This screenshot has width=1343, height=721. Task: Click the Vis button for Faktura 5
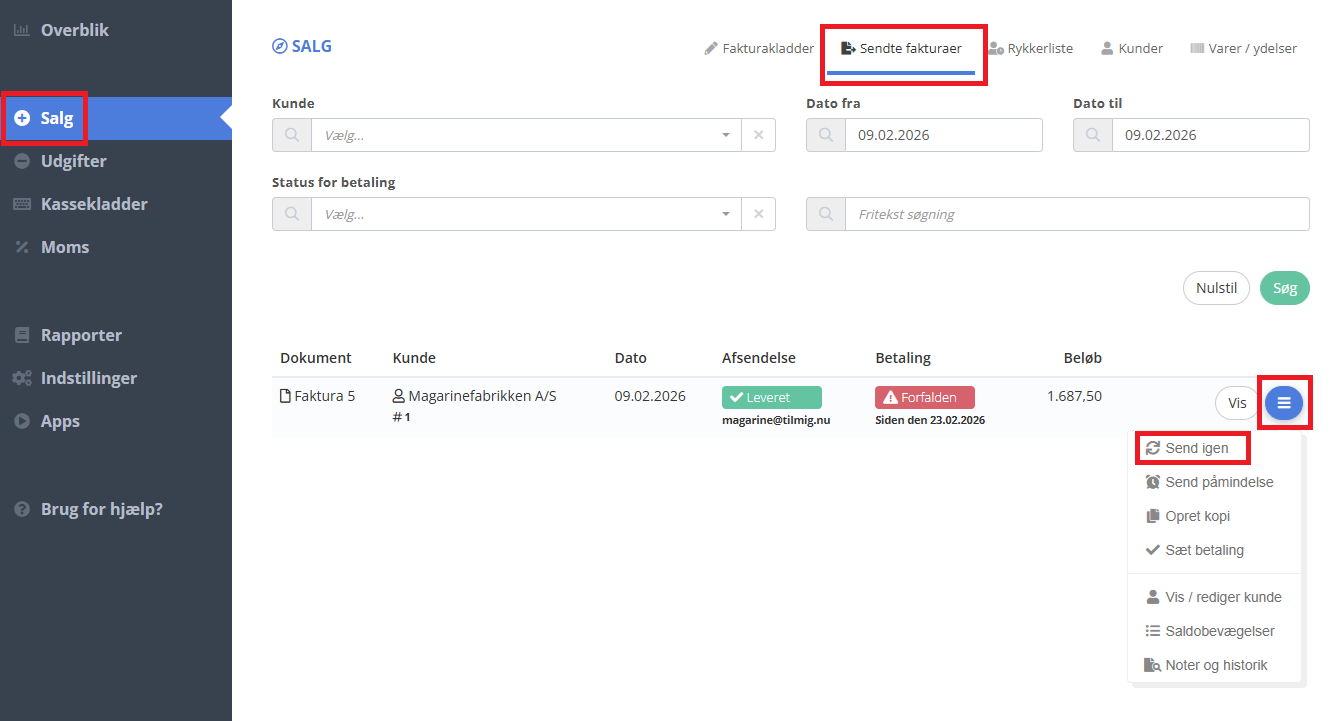(x=1237, y=403)
